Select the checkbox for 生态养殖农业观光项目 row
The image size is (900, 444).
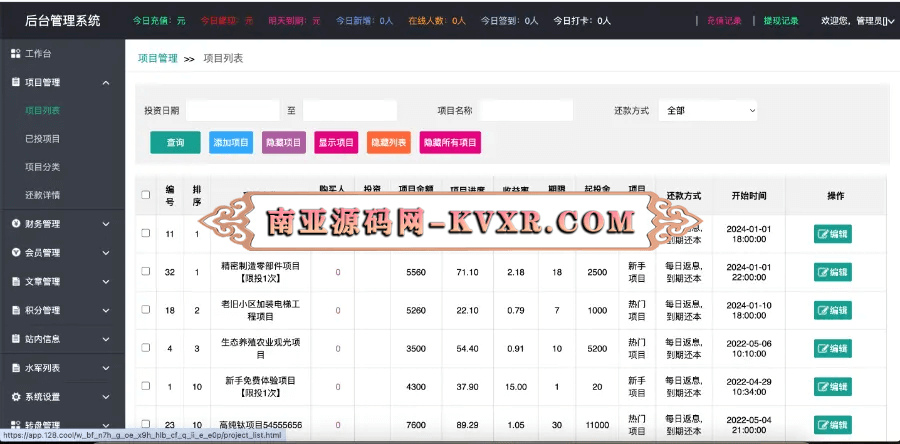[146, 348]
